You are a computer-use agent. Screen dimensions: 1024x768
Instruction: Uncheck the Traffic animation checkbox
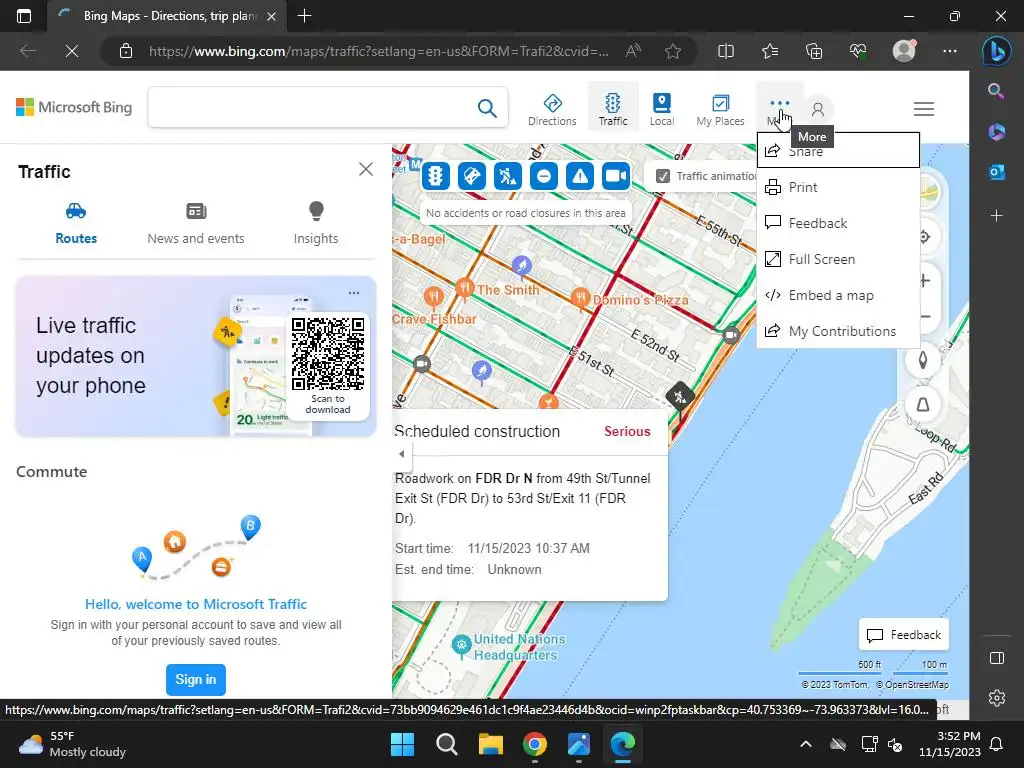tap(662, 176)
